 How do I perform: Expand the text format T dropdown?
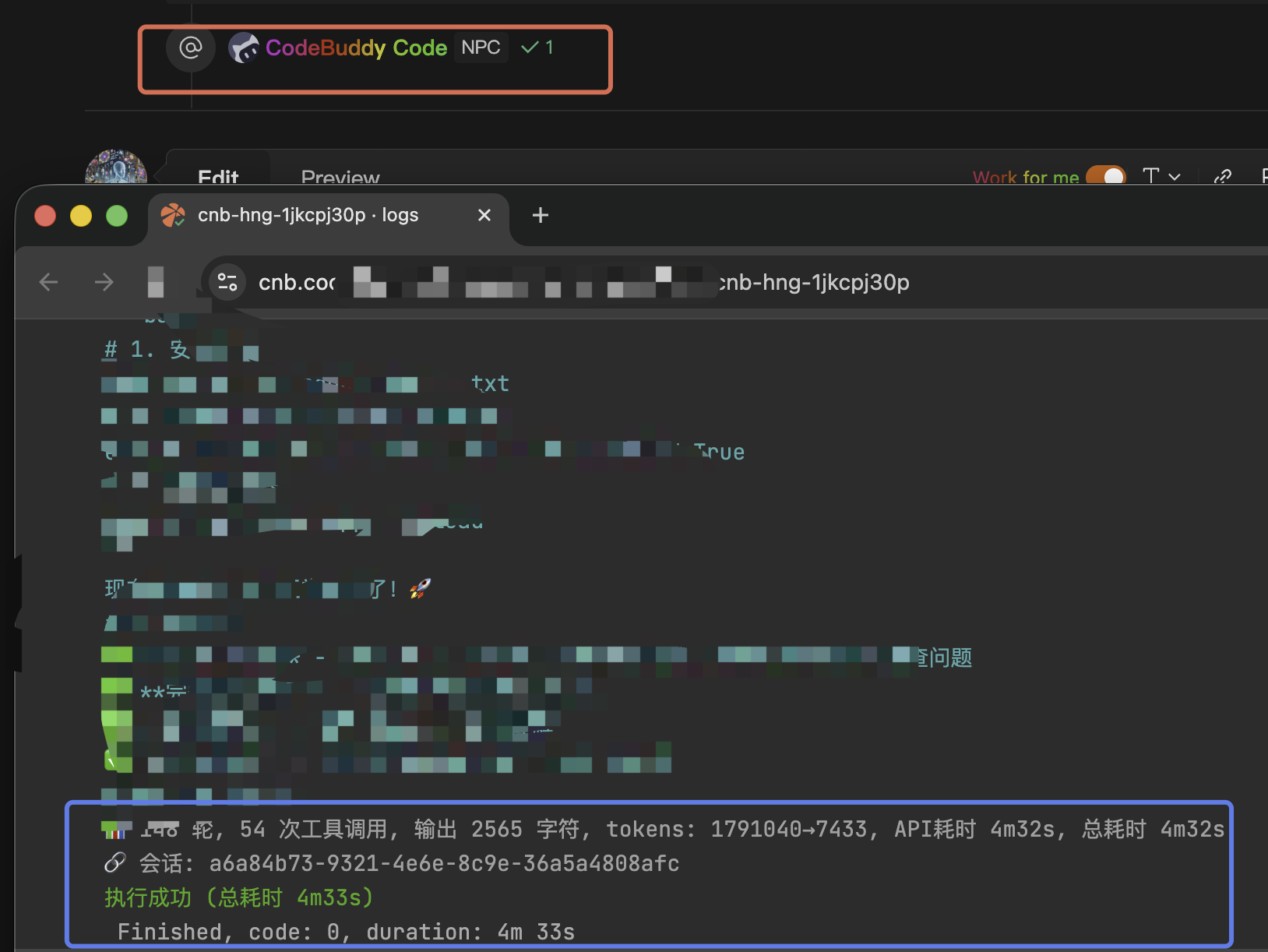point(1161,176)
